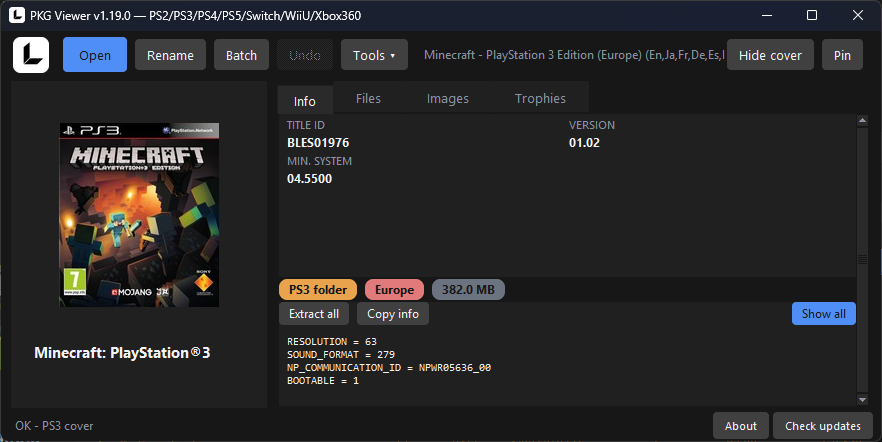Open the About dialog button

pos(741,426)
